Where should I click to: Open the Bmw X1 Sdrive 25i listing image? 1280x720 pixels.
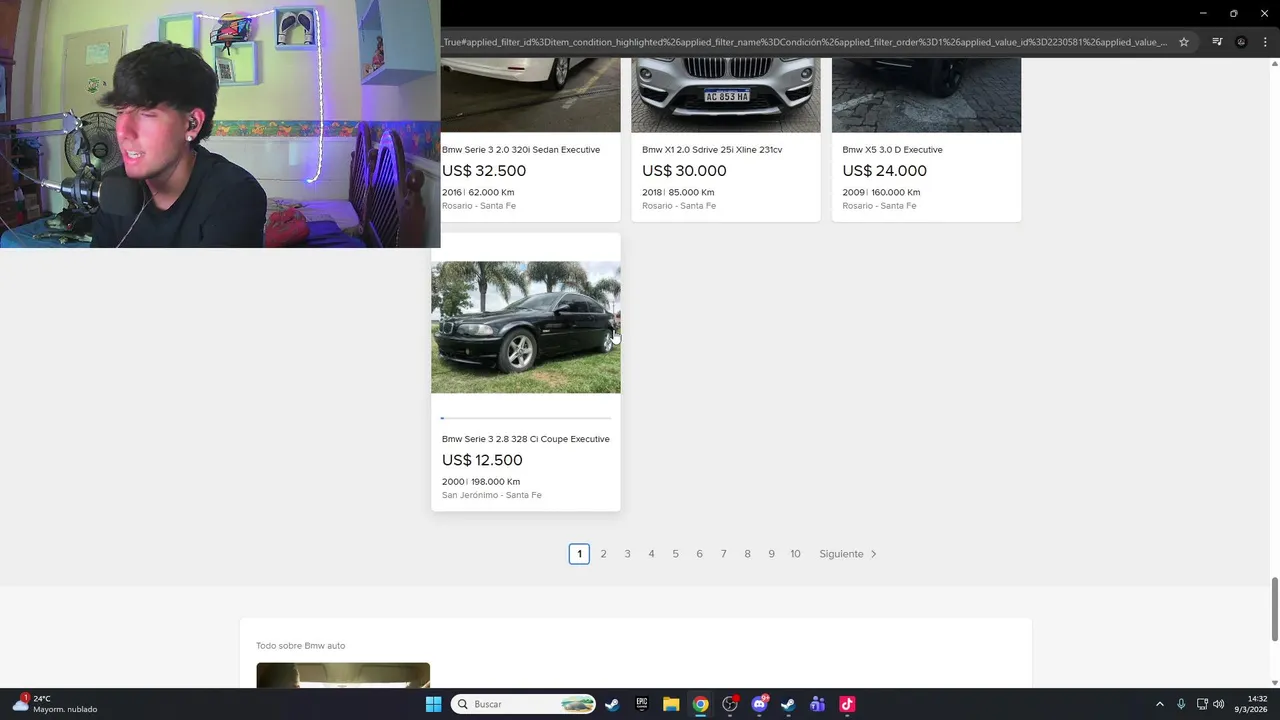(726, 95)
